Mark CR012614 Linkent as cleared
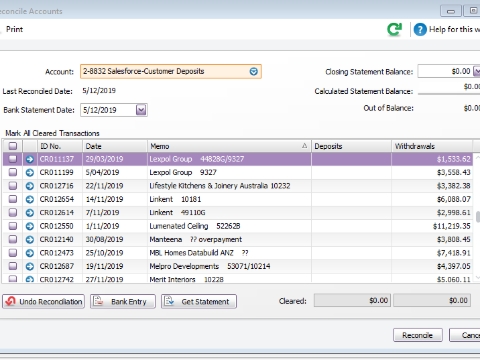 point(13,212)
